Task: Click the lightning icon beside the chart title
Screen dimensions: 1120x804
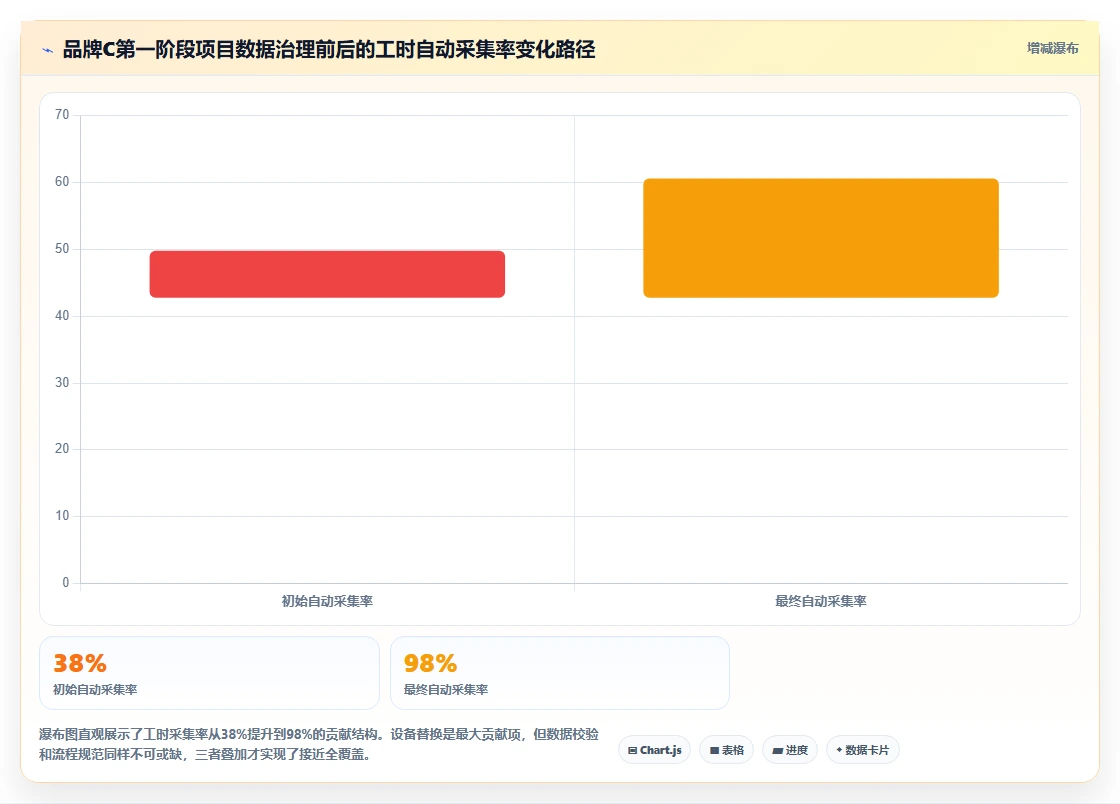Action: pos(48,50)
